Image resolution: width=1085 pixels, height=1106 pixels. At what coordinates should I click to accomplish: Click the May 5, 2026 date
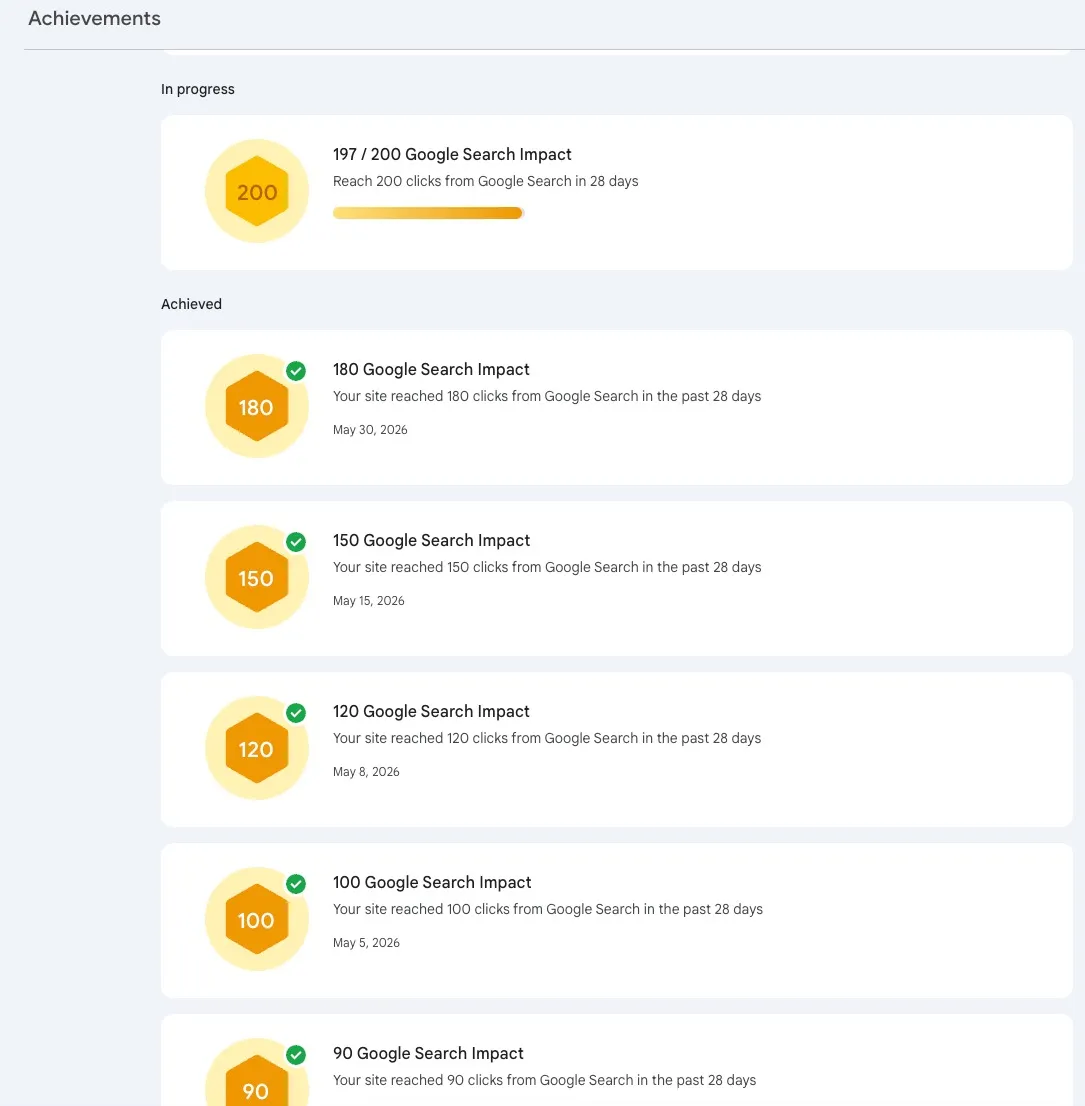(x=366, y=943)
